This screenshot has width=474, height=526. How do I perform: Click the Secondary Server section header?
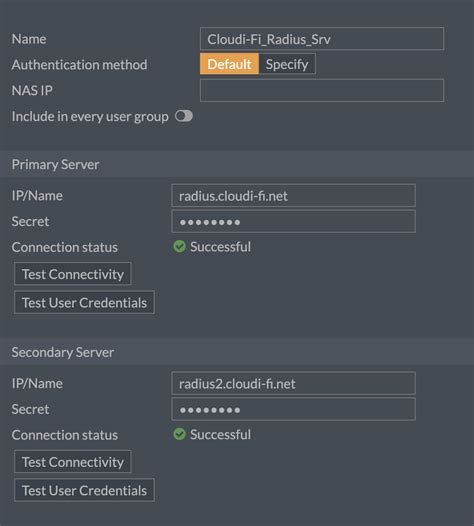(x=237, y=352)
